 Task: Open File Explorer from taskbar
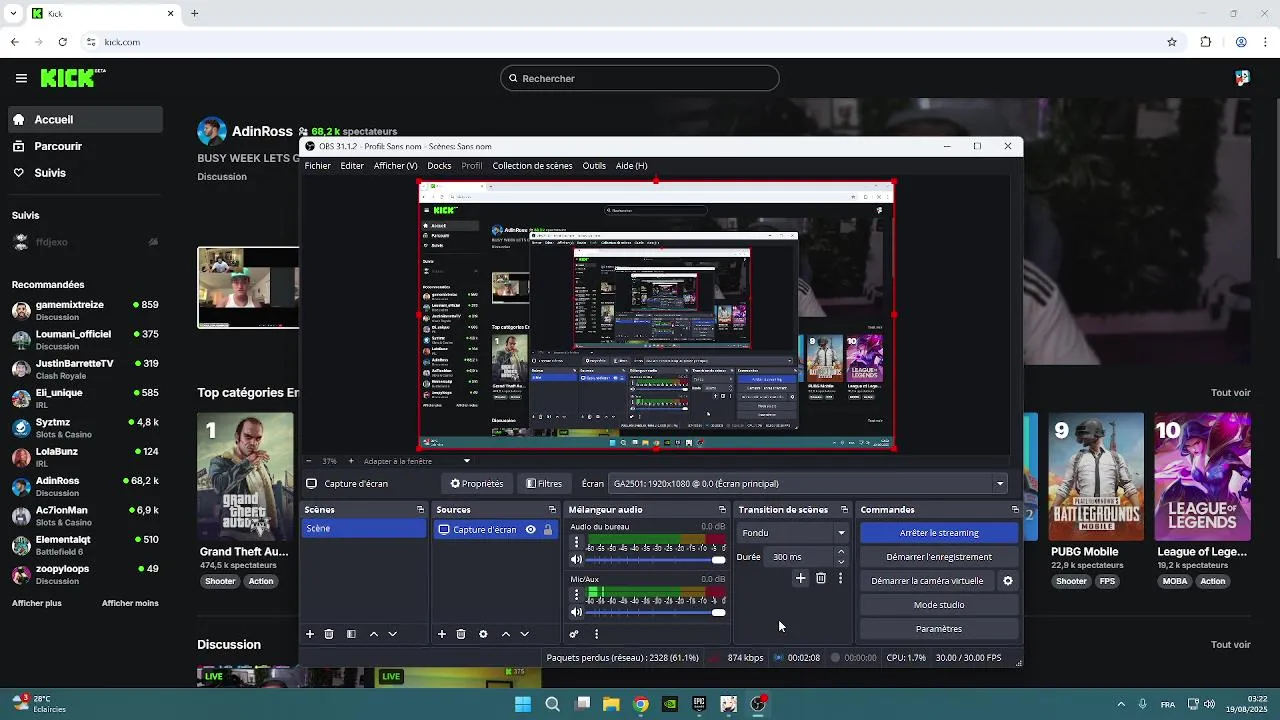tap(611, 704)
